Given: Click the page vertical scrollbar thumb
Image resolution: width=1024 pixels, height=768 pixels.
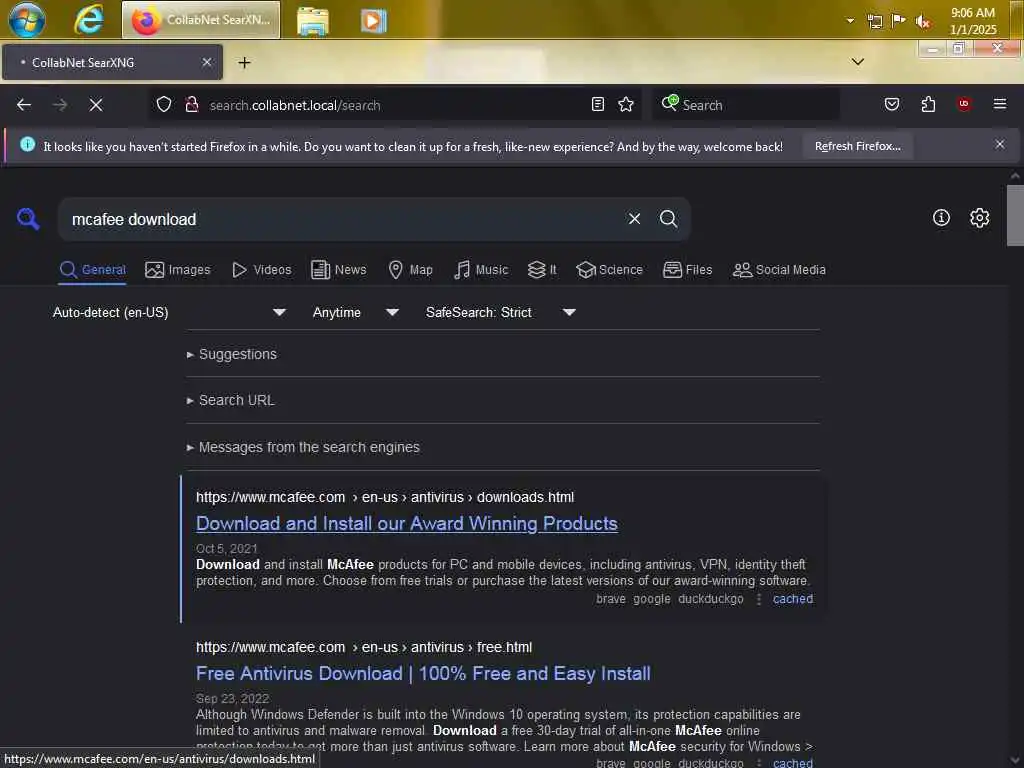Looking at the screenshot, I should 1015,216.
